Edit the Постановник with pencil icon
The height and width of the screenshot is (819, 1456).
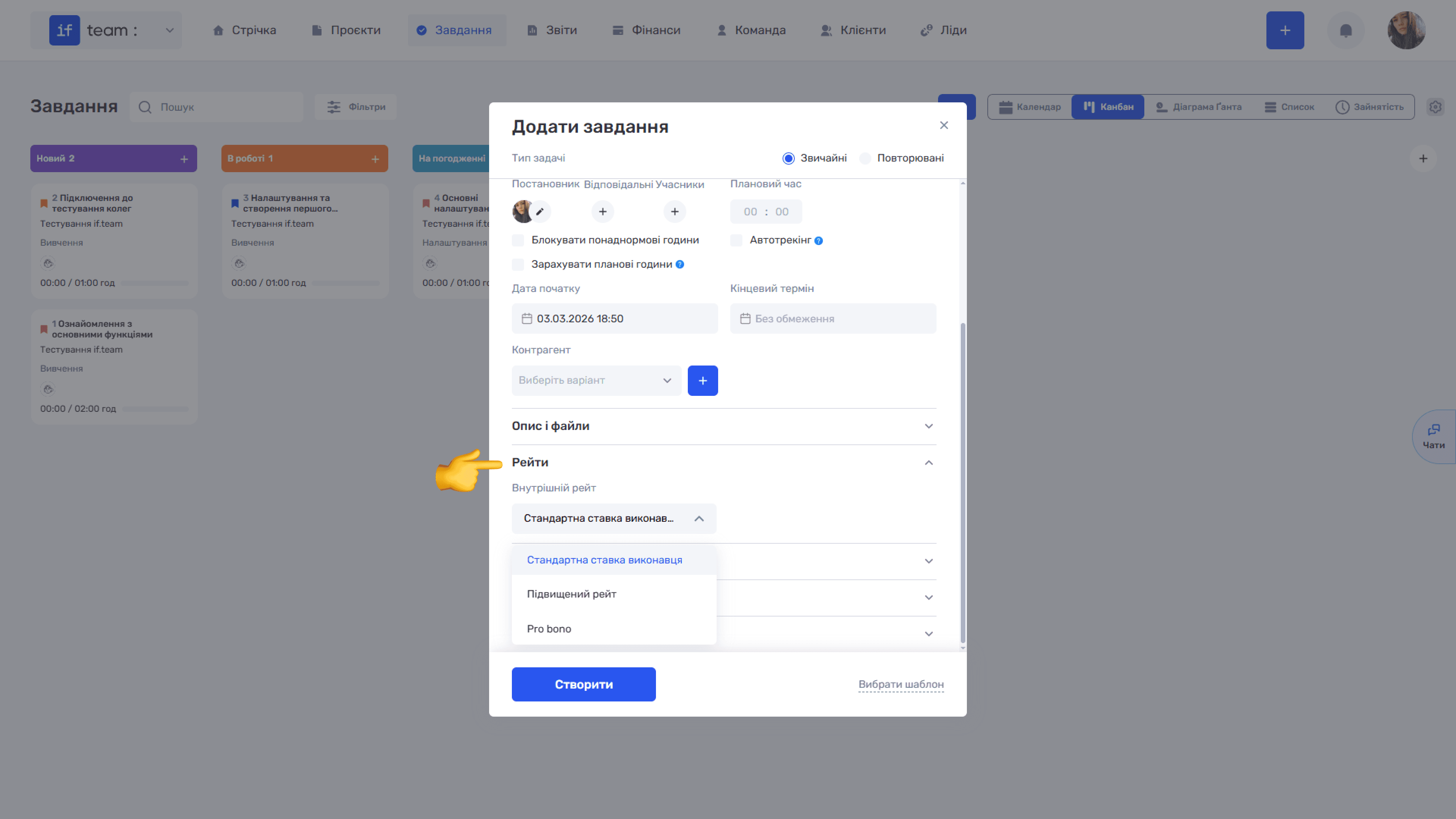pyautogui.click(x=540, y=212)
